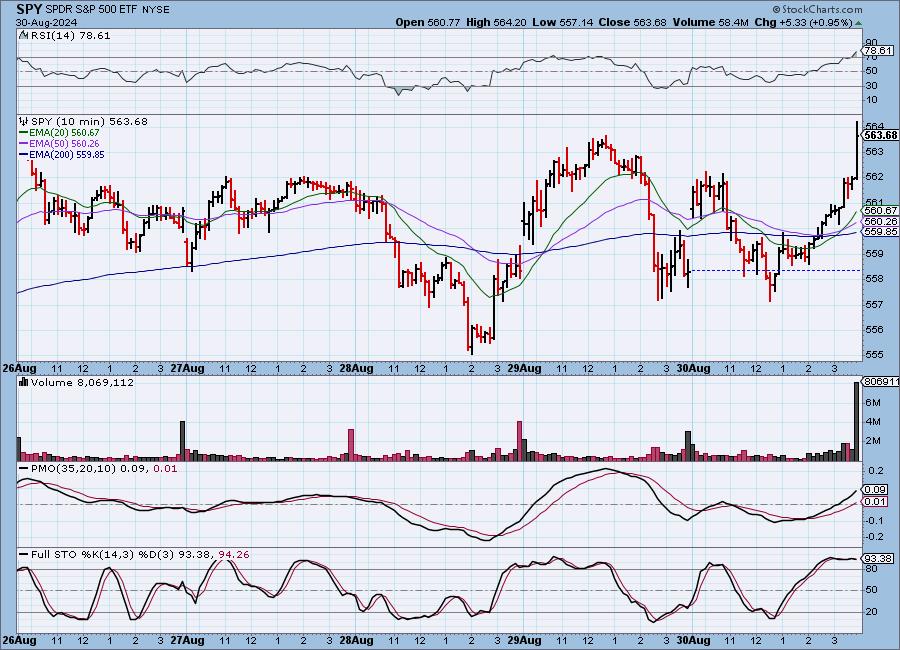900x650 pixels.
Task: Click the black line swatch before Full STO
Action: (x=24, y=554)
